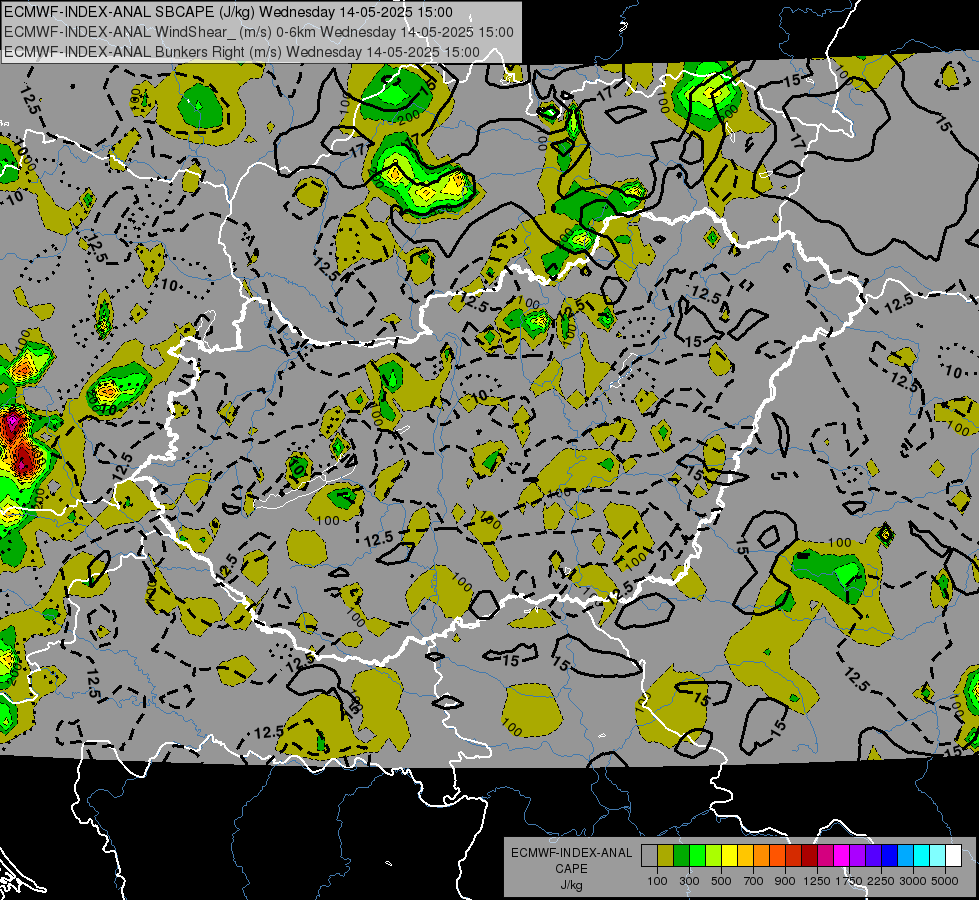Select the gray swatch in CAPE legend
The width and height of the screenshot is (979, 900).
649,856
